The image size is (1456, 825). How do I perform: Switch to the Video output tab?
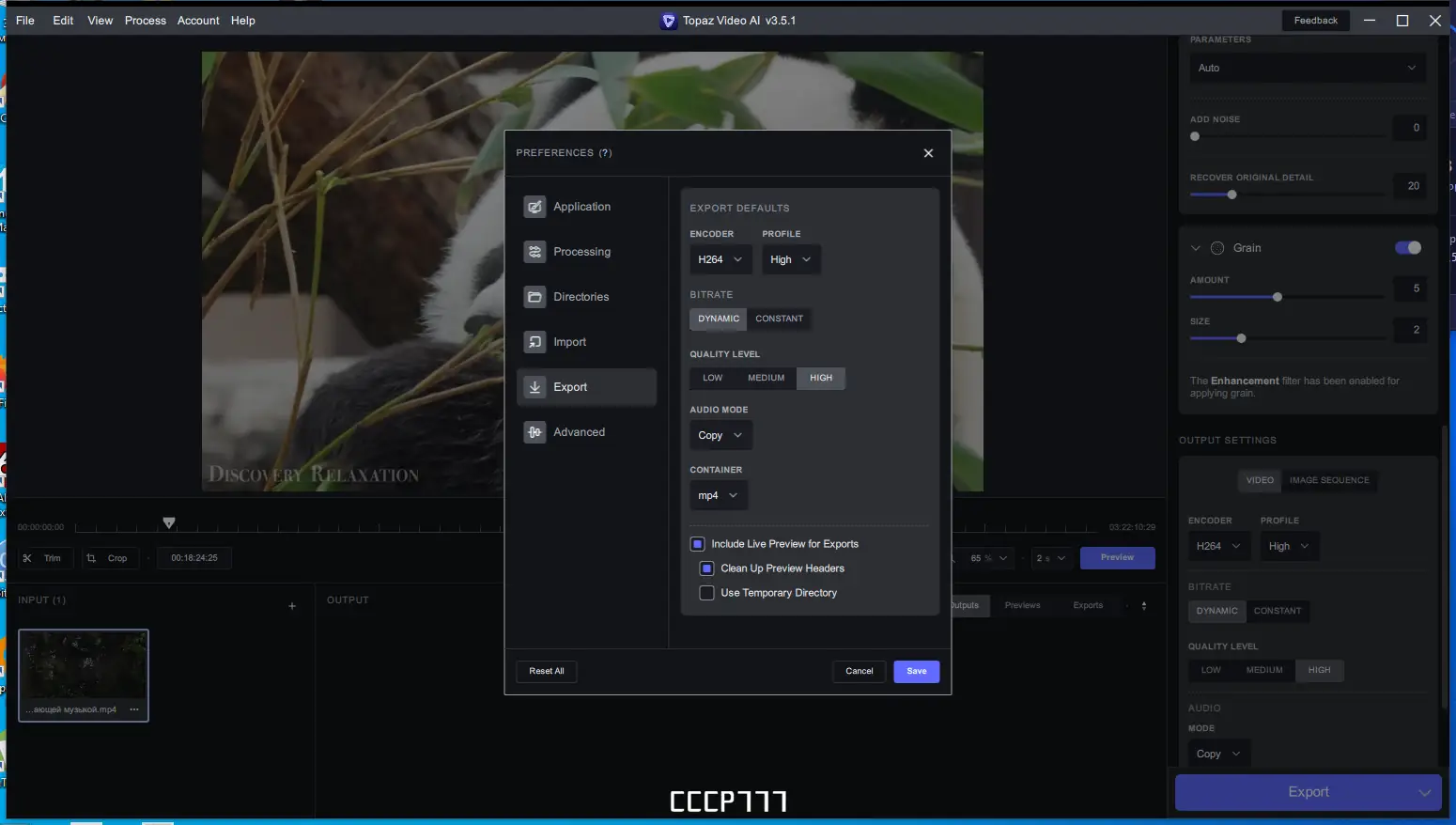[1260, 480]
